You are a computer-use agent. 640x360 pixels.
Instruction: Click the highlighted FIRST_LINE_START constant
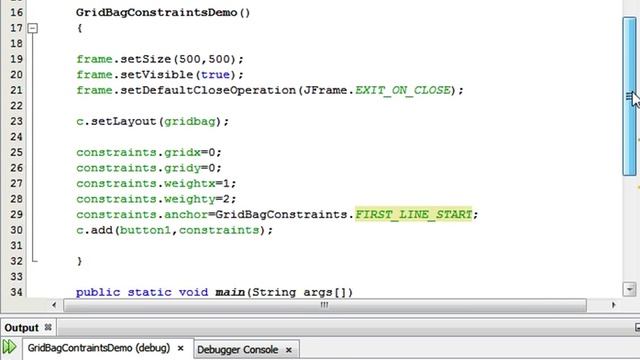pyautogui.click(x=413, y=214)
